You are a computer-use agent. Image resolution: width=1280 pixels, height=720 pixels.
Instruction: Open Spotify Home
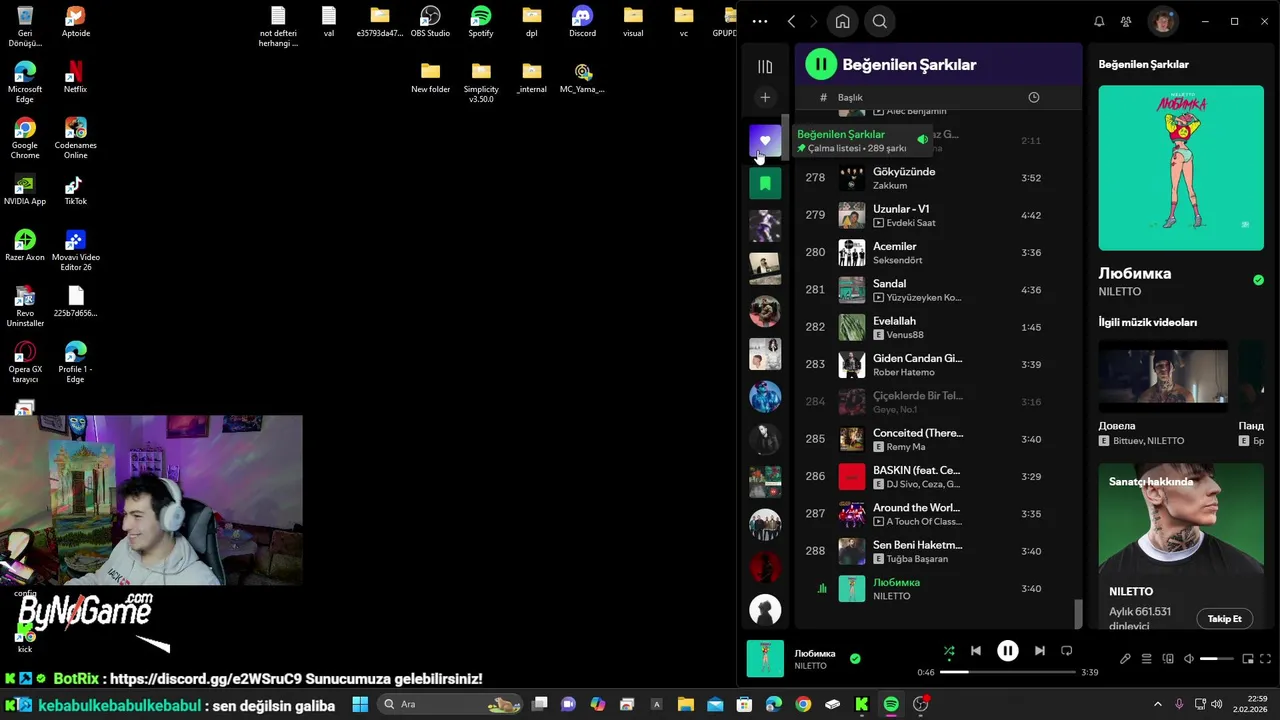[842, 21]
